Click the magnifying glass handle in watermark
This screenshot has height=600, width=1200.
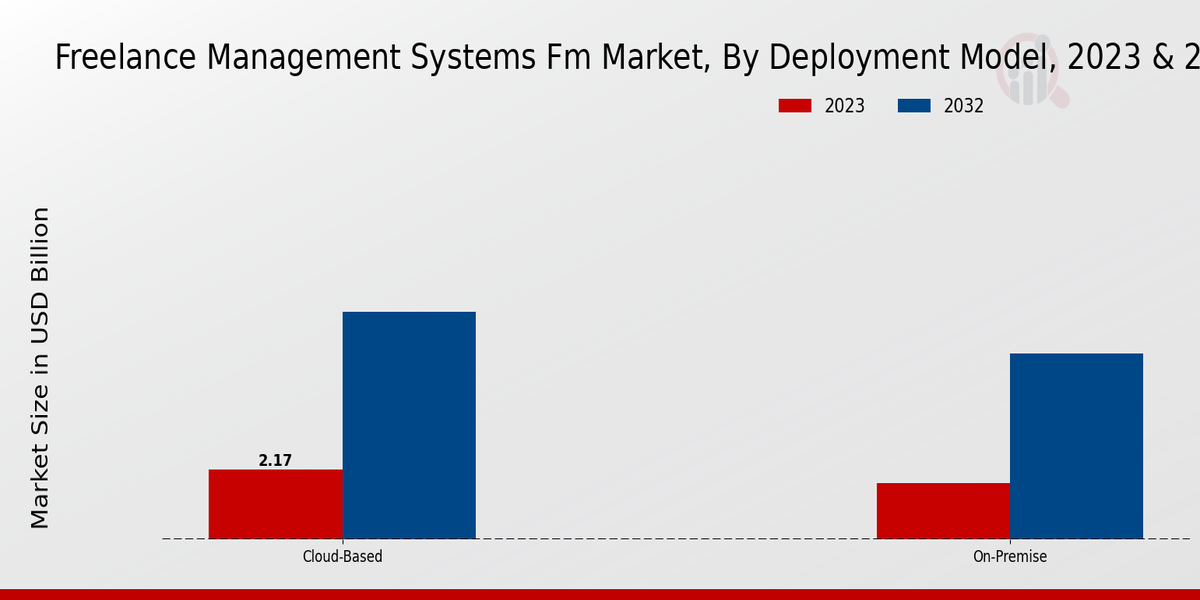tap(1060, 98)
